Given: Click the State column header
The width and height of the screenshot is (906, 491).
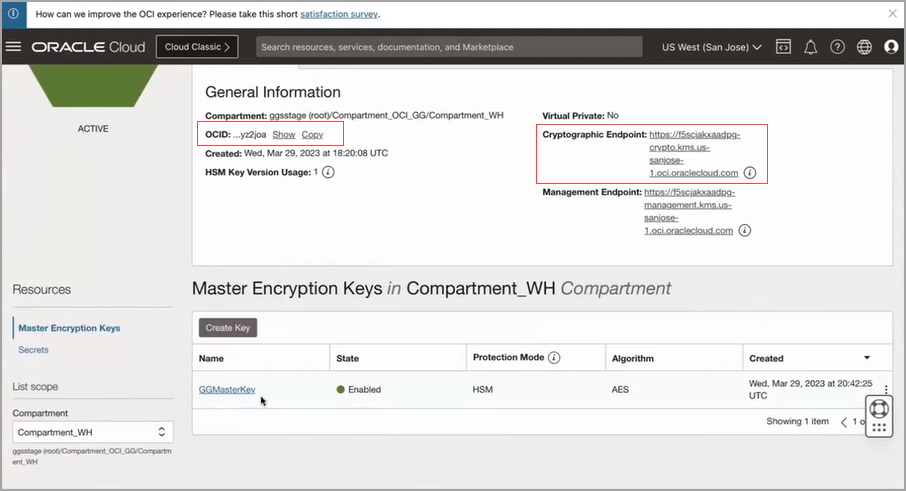Looking at the screenshot, I should click(347, 358).
